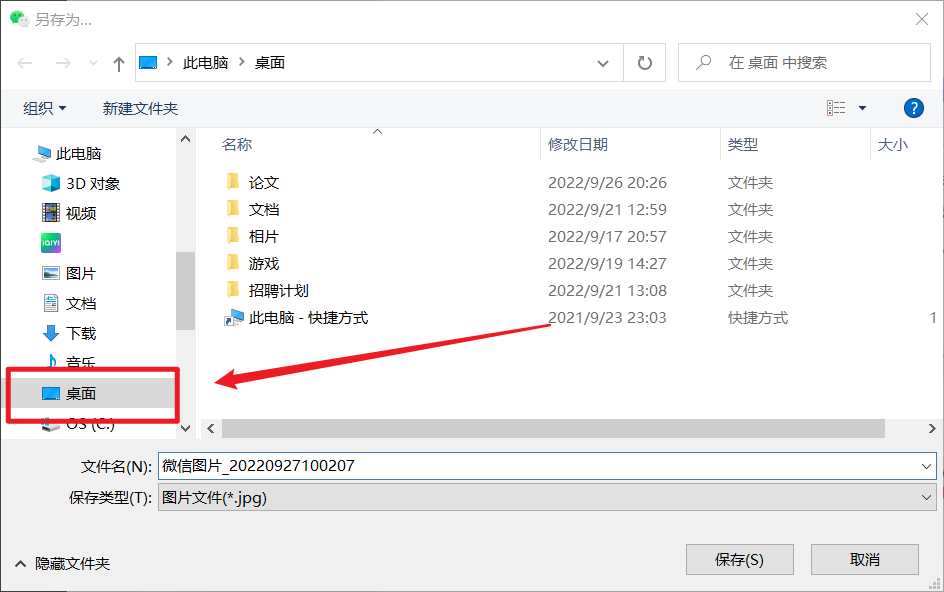The image size is (944, 592).
Task: Go up one folder level
Action: click(x=119, y=63)
